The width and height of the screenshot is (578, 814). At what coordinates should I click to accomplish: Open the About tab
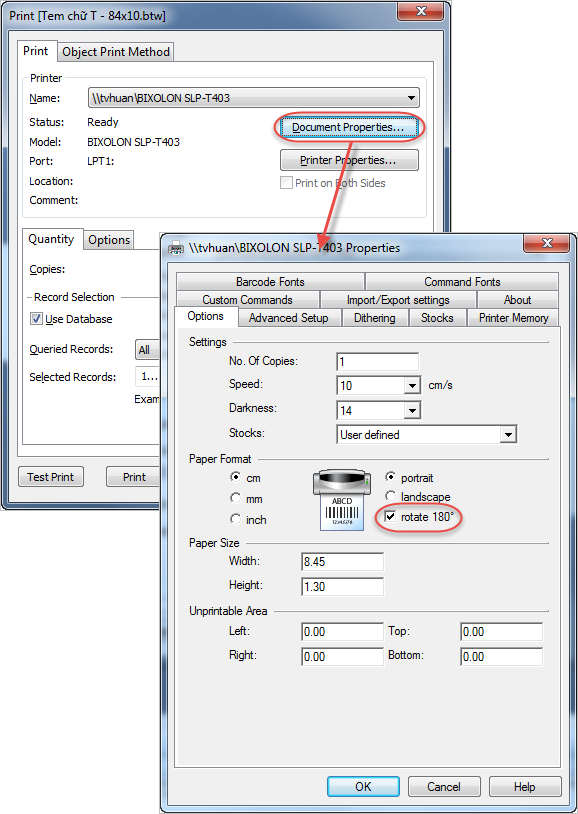coord(517,300)
